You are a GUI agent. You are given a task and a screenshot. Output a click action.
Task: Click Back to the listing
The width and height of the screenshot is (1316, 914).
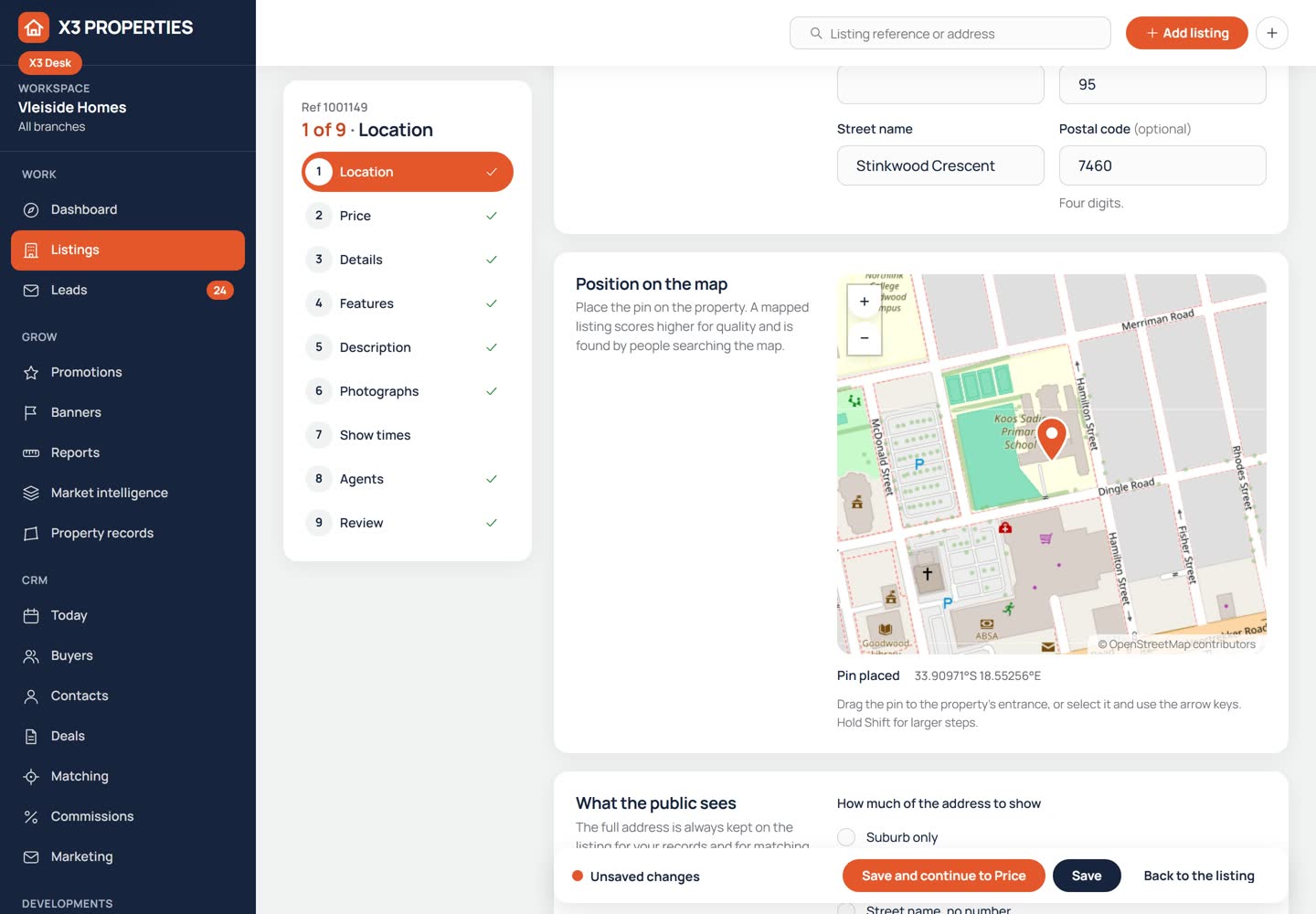click(1199, 876)
